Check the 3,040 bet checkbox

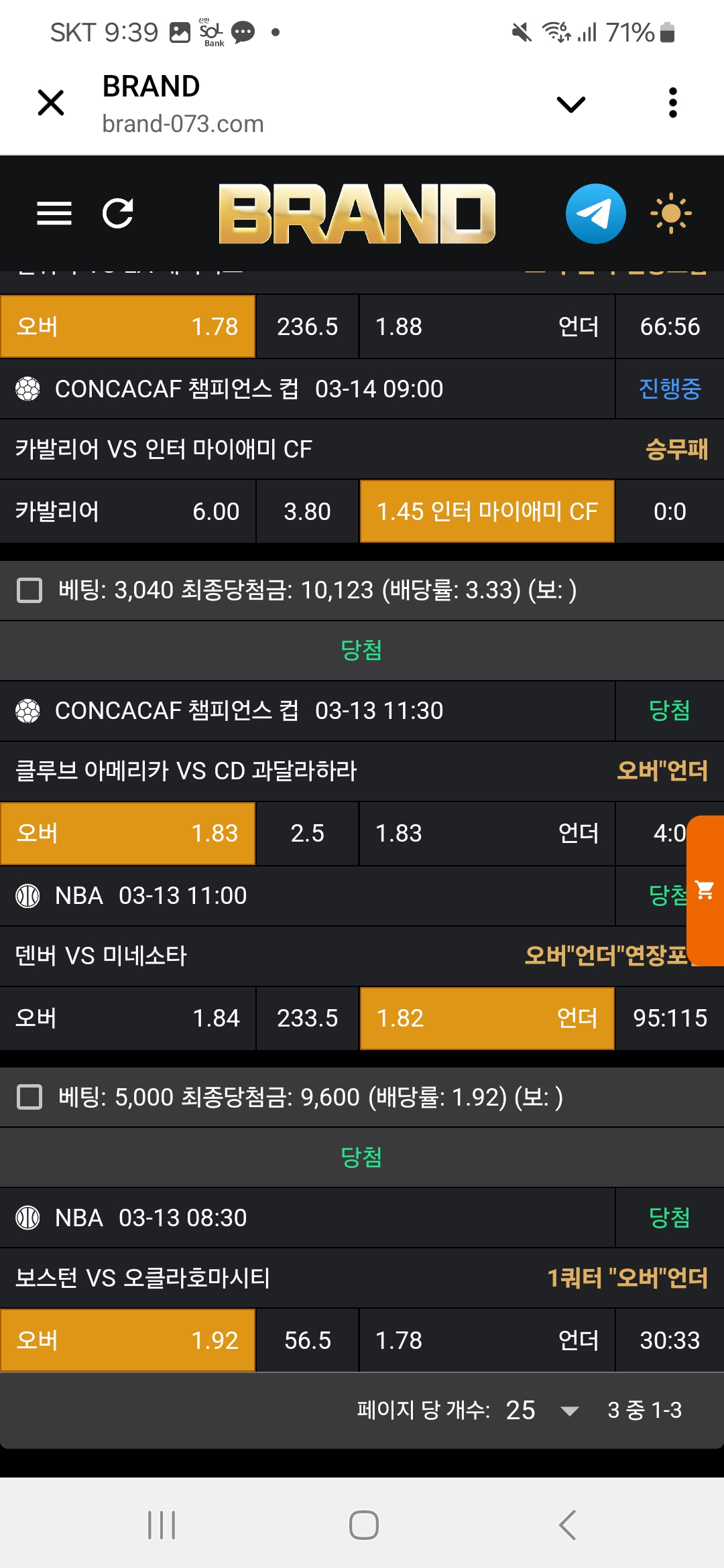29,590
